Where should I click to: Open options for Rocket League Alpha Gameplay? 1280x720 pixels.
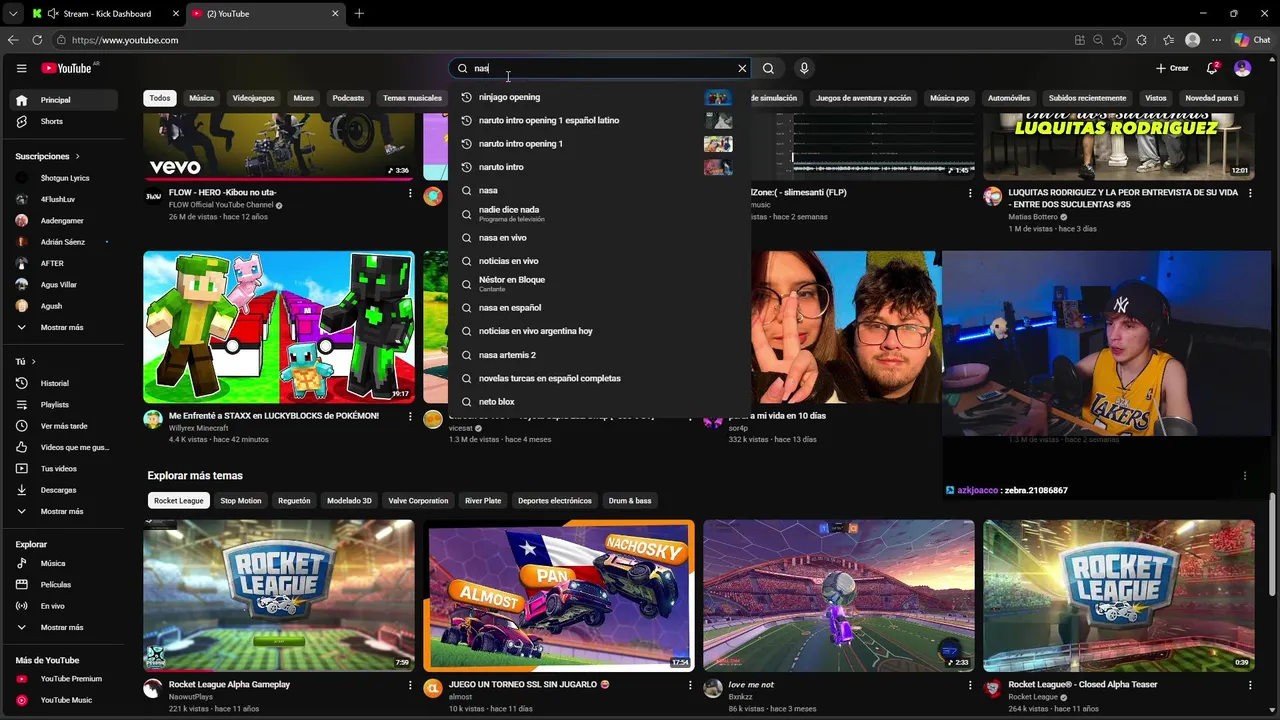(410, 685)
